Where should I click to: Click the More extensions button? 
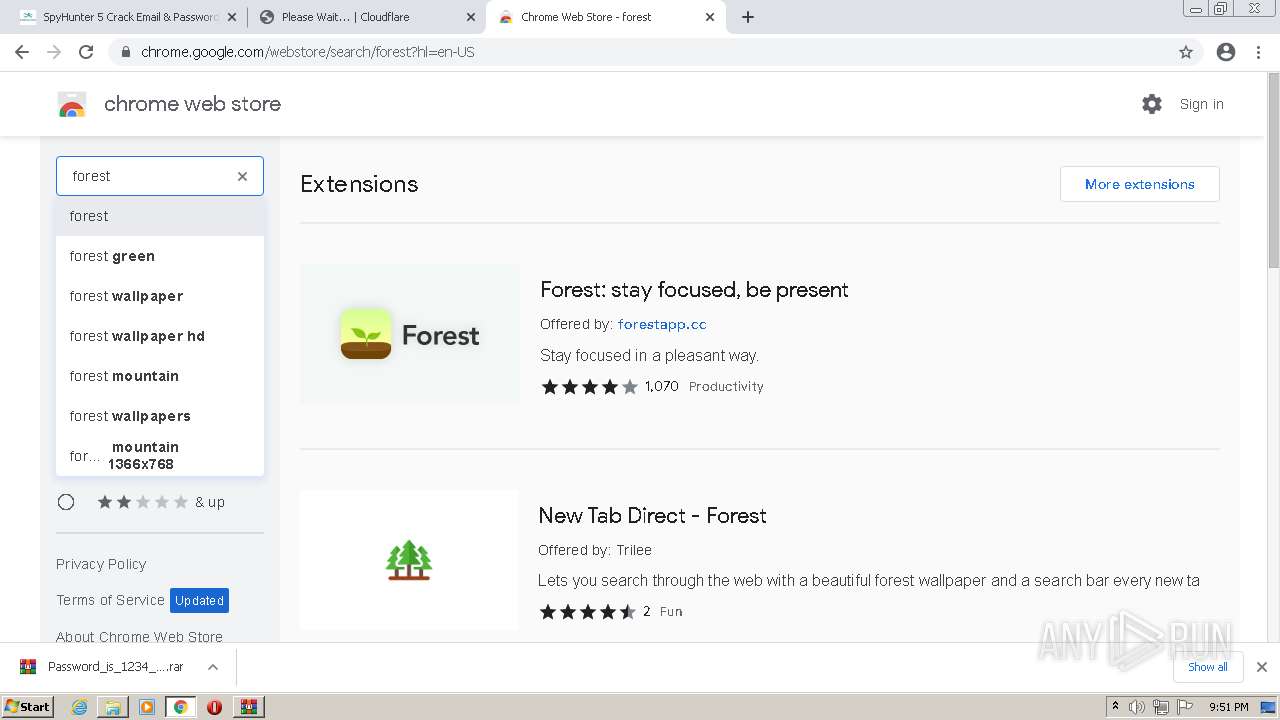tap(1140, 184)
